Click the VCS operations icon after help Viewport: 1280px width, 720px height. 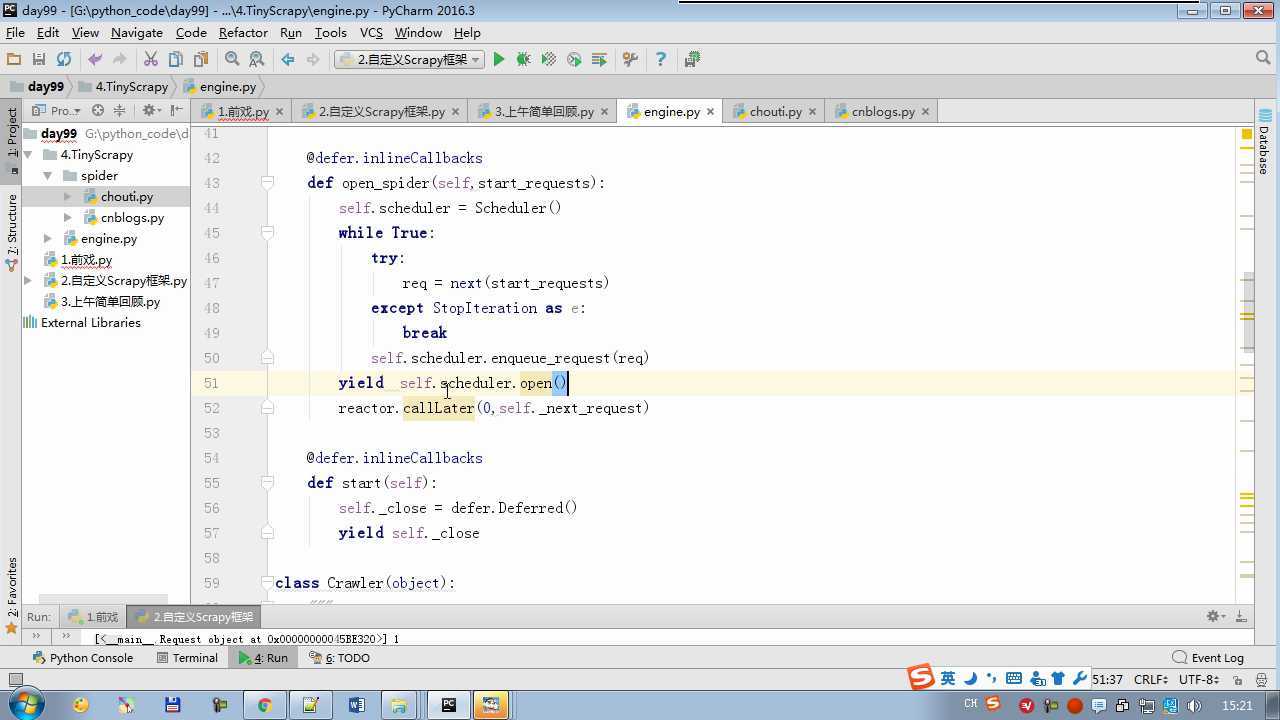(692, 60)
